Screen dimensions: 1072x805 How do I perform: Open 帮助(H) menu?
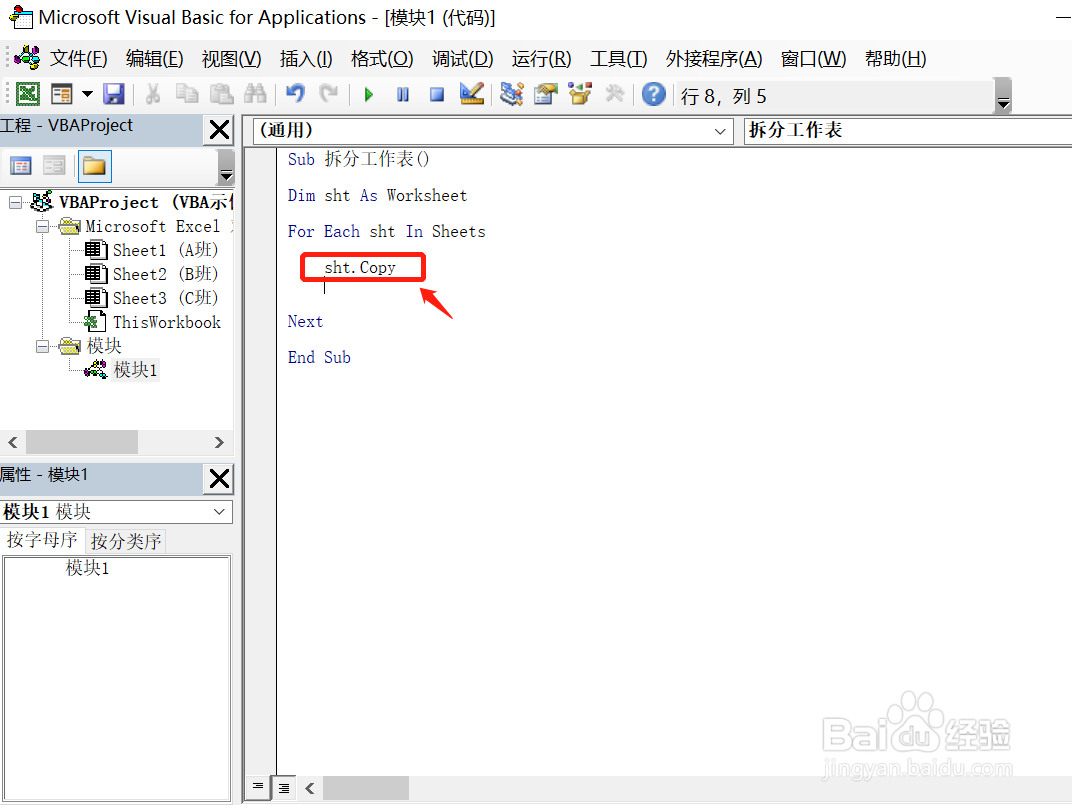pos(895,59)
